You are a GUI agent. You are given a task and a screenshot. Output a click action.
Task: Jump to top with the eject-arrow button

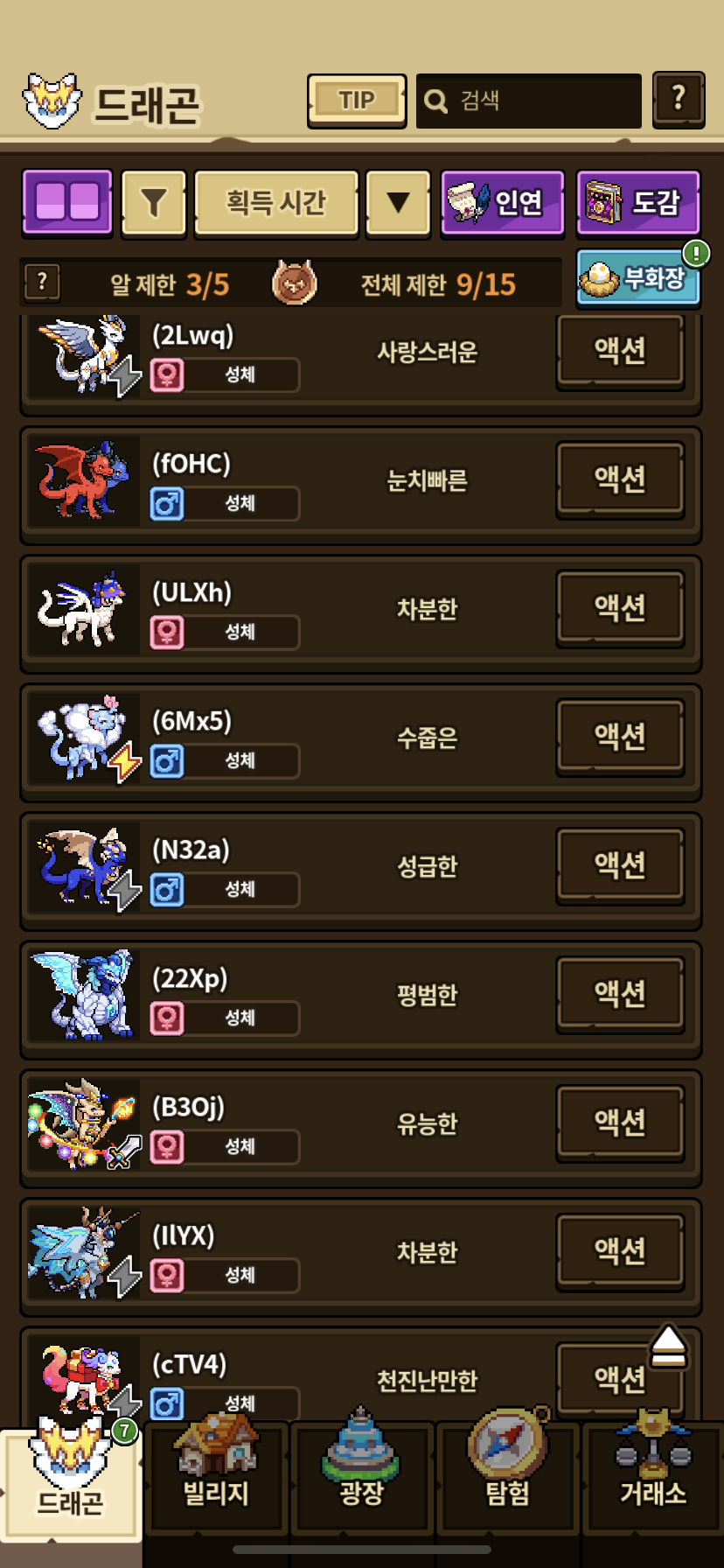[x=669, y=1347]
